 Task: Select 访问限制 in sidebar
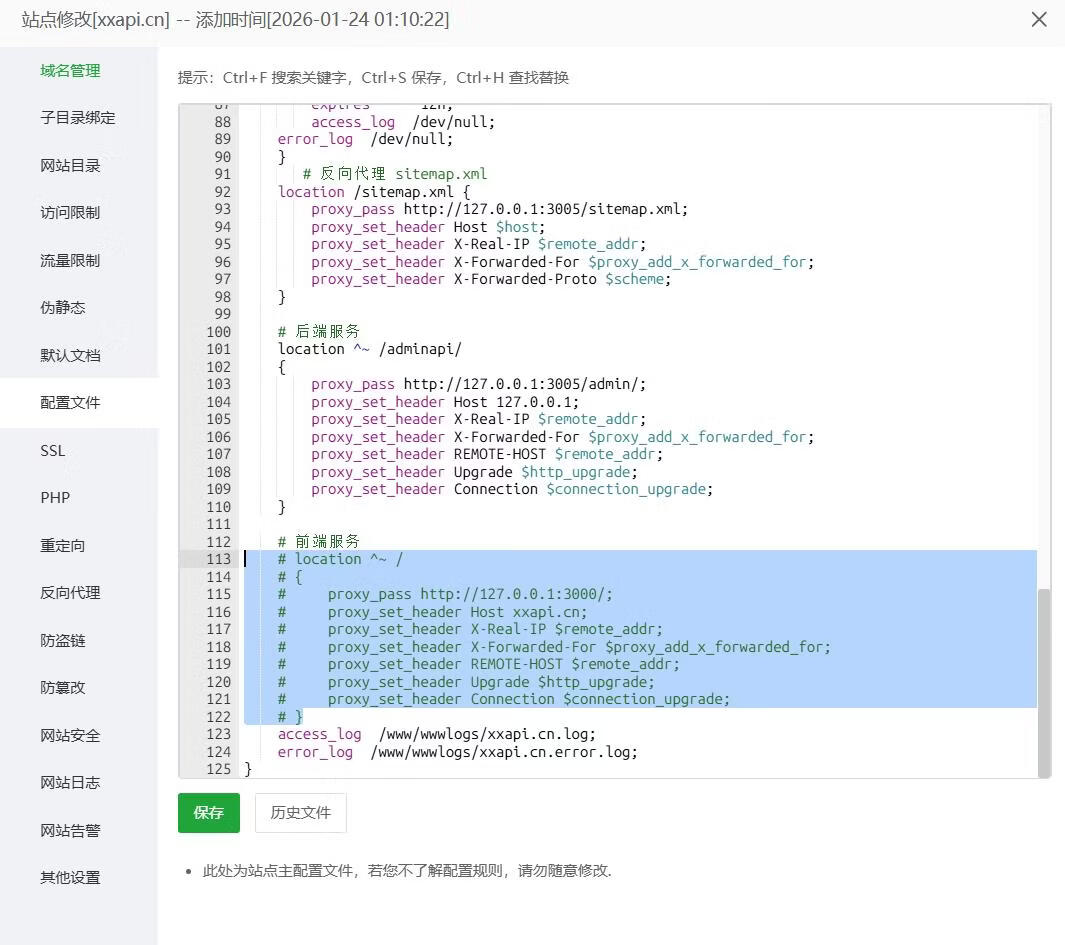(x=70, y=213)
